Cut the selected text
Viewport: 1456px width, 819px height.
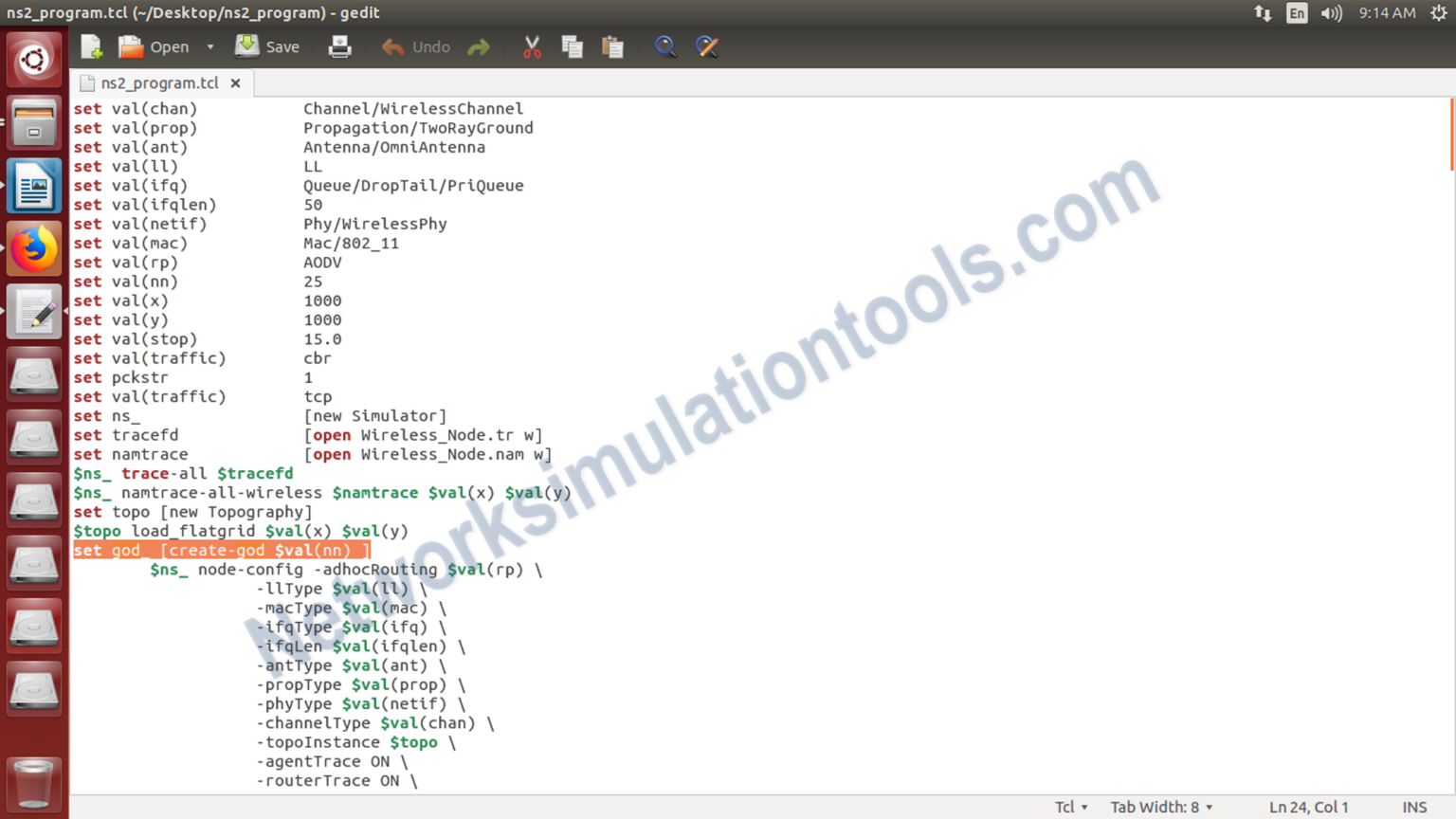point(532,46)
